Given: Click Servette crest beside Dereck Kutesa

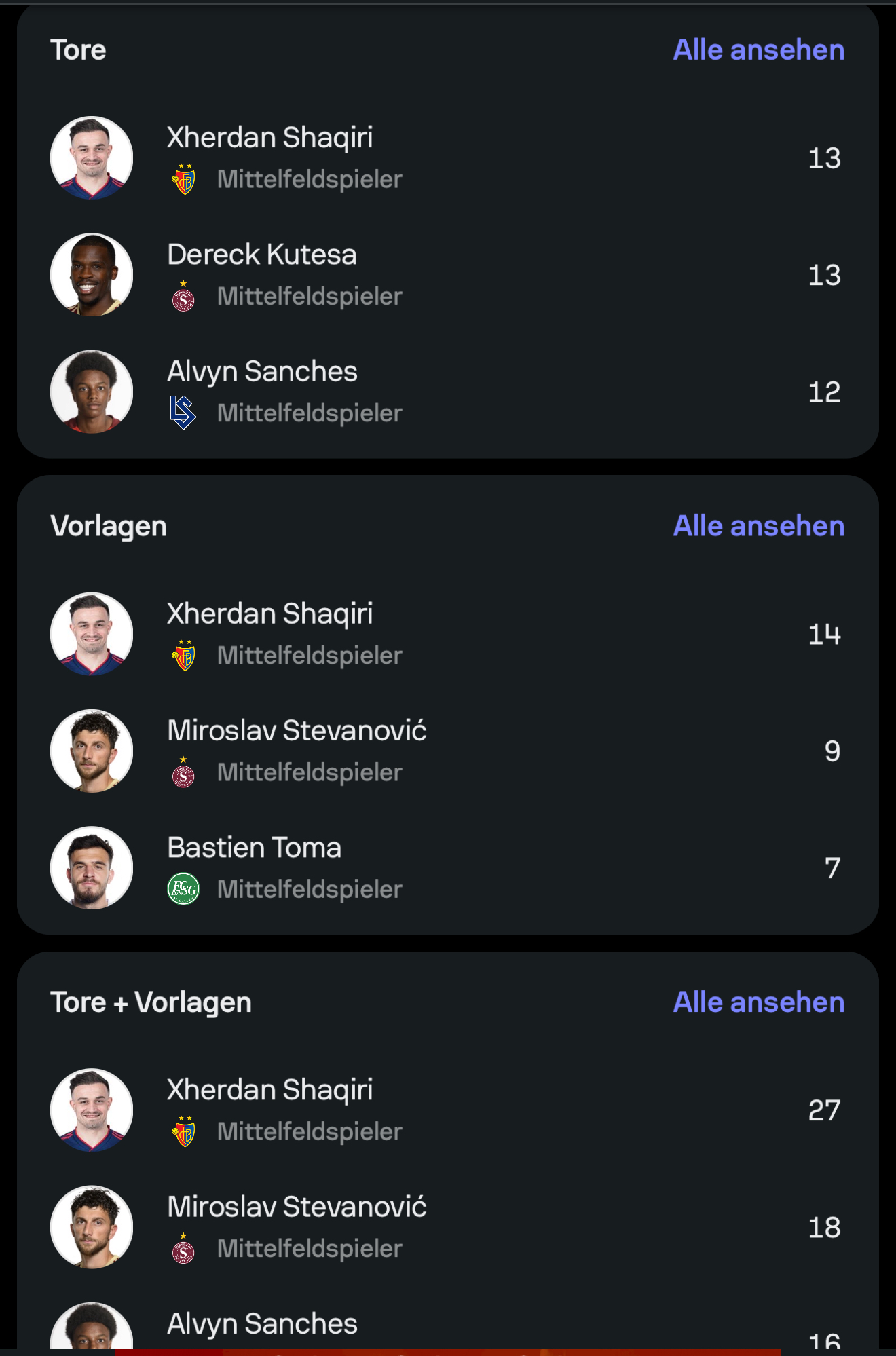Looking at the screenshot, I should pos(183,297).
